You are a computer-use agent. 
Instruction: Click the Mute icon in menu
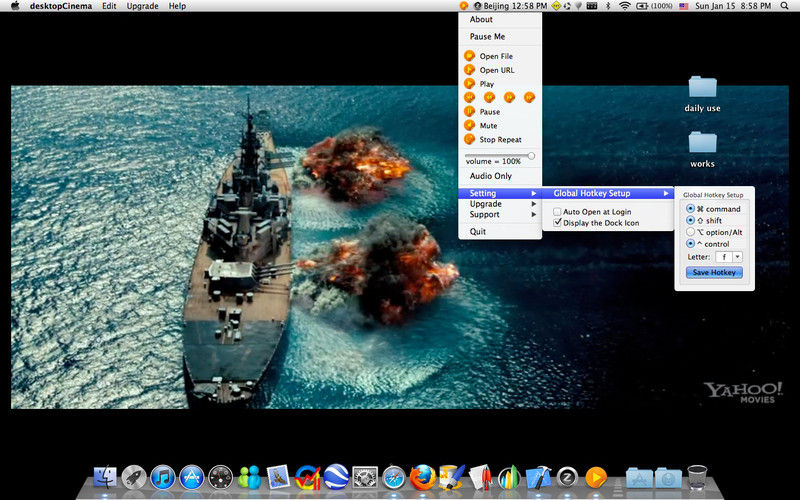[x=469, y=126]
